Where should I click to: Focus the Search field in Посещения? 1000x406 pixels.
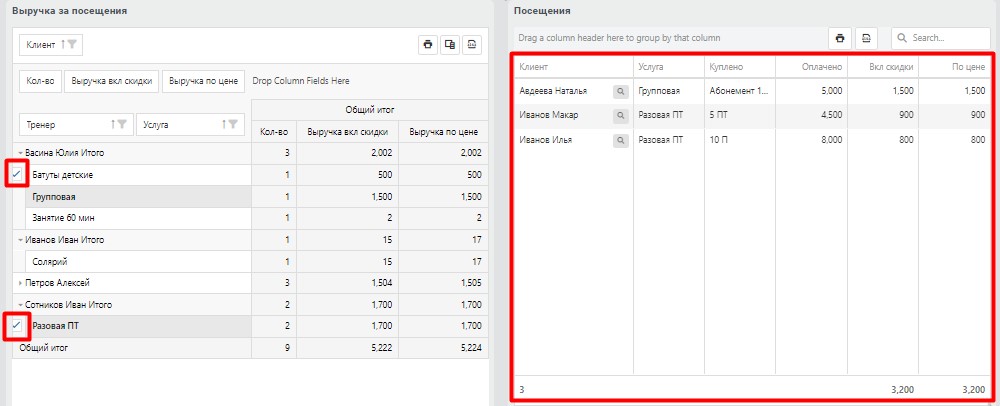(x=941, y=38)
